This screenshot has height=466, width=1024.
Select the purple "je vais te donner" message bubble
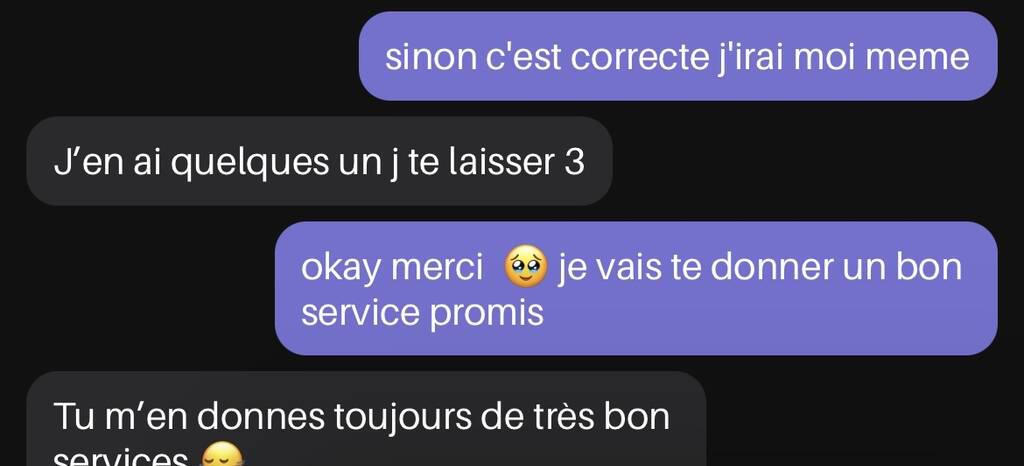(635, 288)
